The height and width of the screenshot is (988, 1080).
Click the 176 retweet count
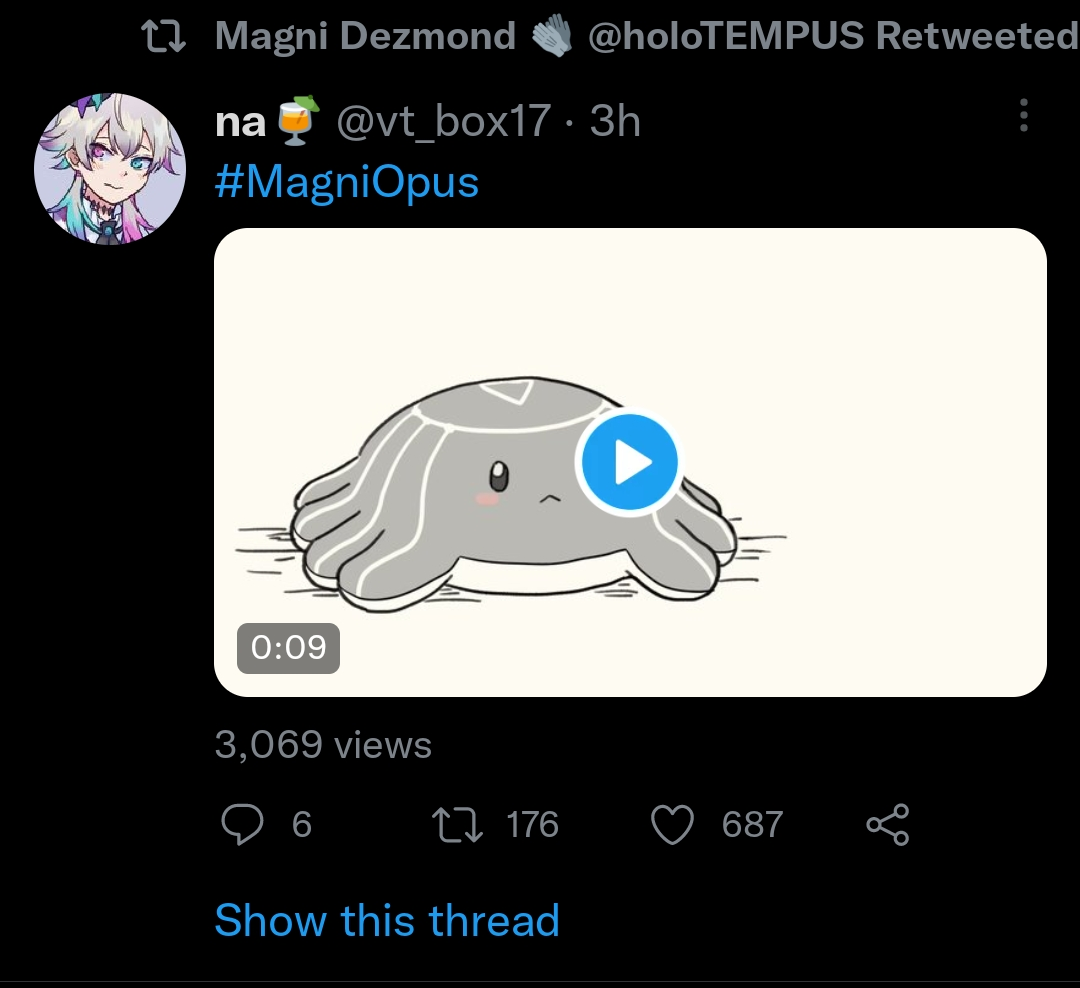532,825
